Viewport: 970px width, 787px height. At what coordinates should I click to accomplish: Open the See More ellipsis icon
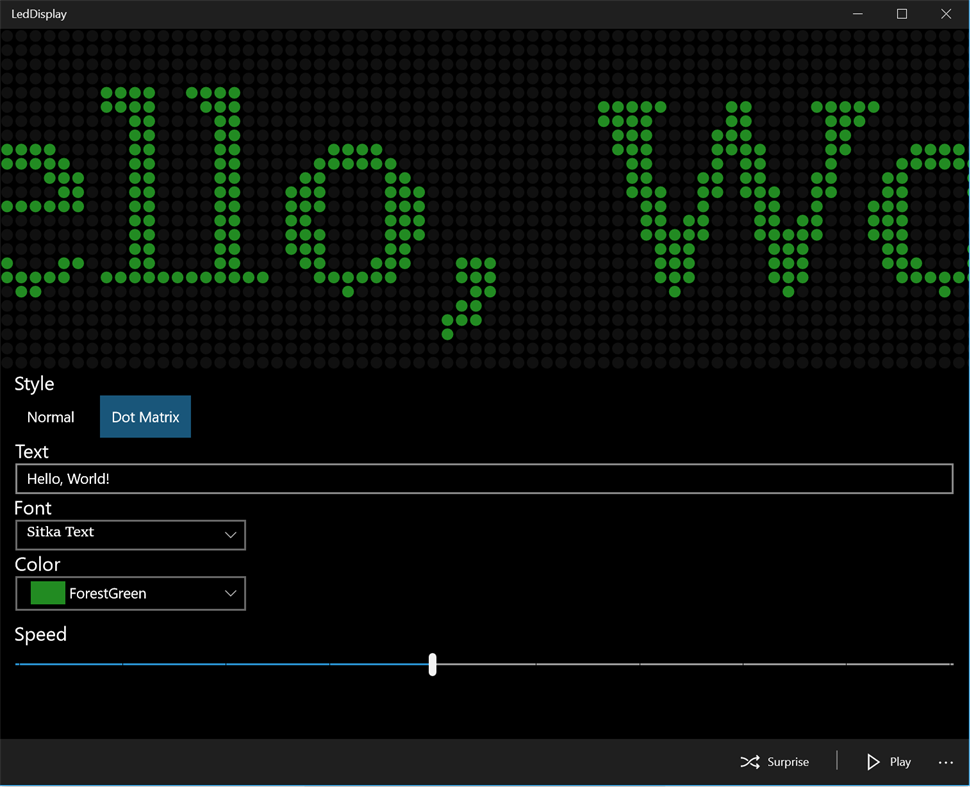point(945,762)
